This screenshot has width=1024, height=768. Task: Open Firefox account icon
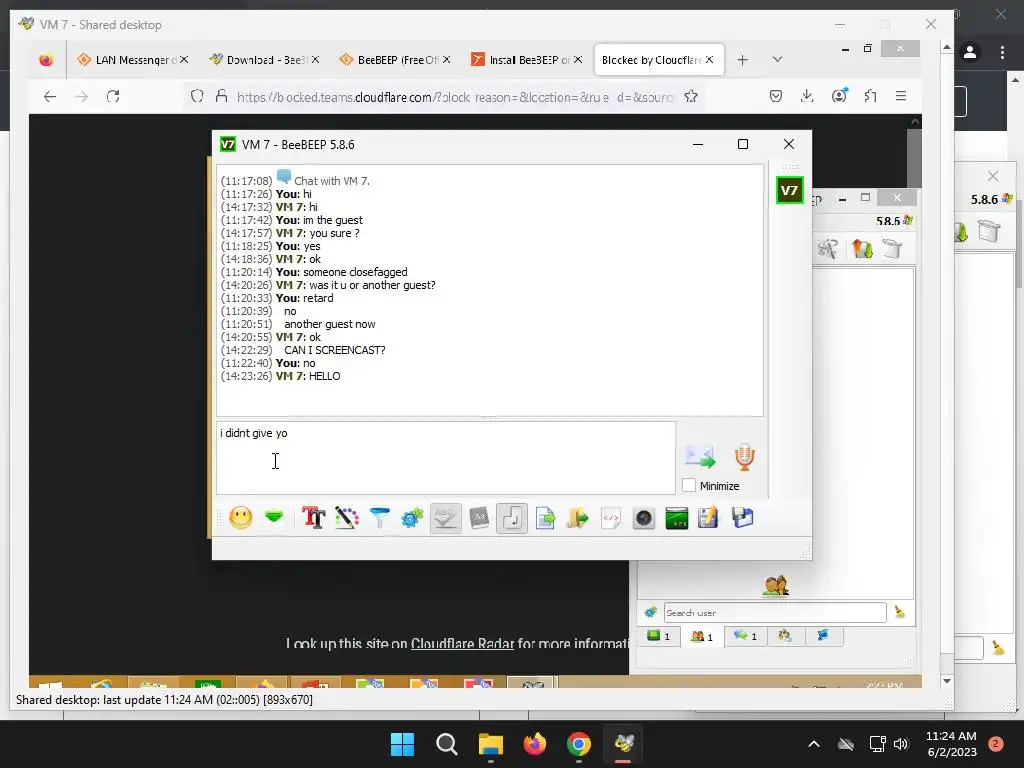tap(839, 96)
